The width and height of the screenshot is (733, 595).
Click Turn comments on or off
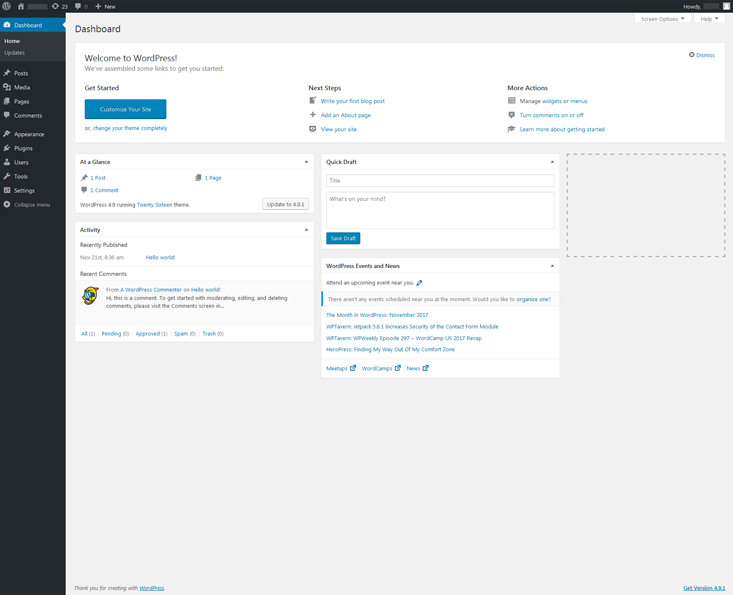(552, 115)
